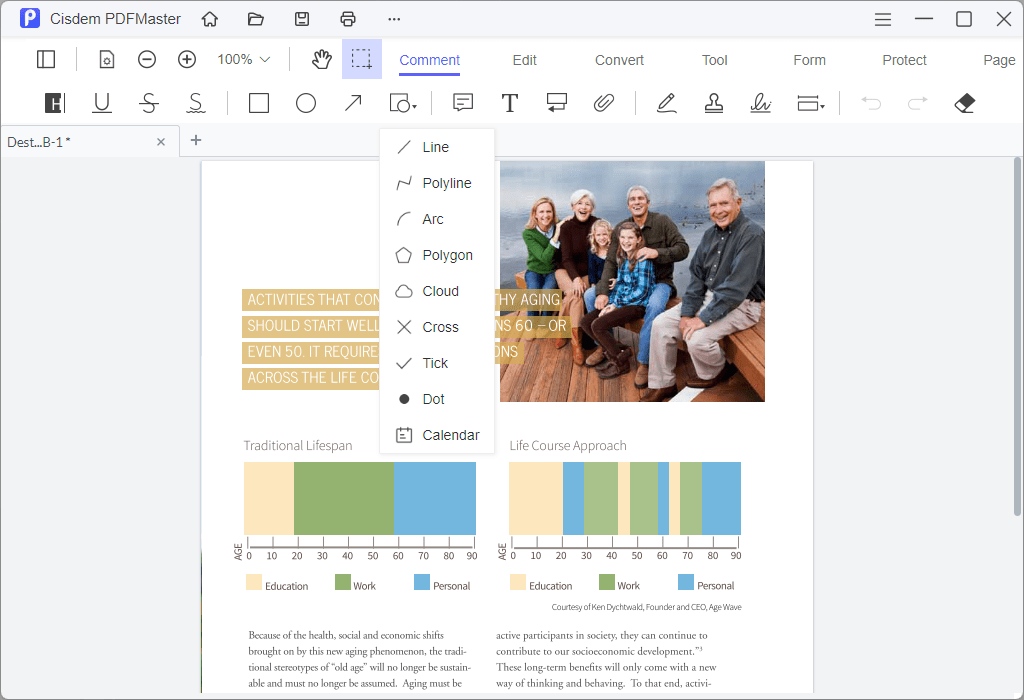The width and height of the screenshot is (1024, 700).
Task: Redo the last action
Action: (918, 103)
